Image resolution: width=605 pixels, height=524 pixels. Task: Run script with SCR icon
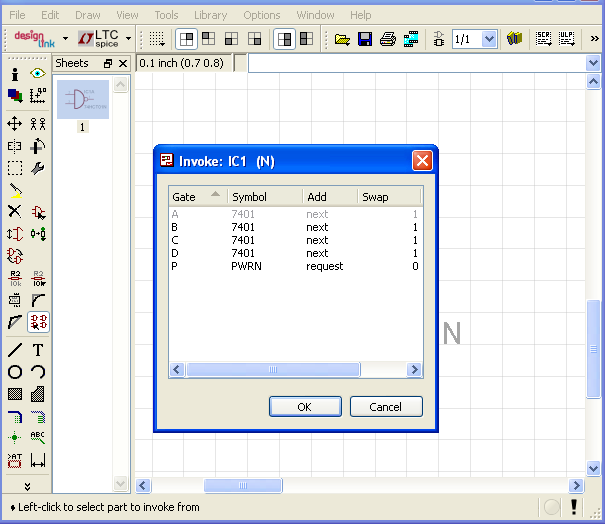click(x=543, y=39)
